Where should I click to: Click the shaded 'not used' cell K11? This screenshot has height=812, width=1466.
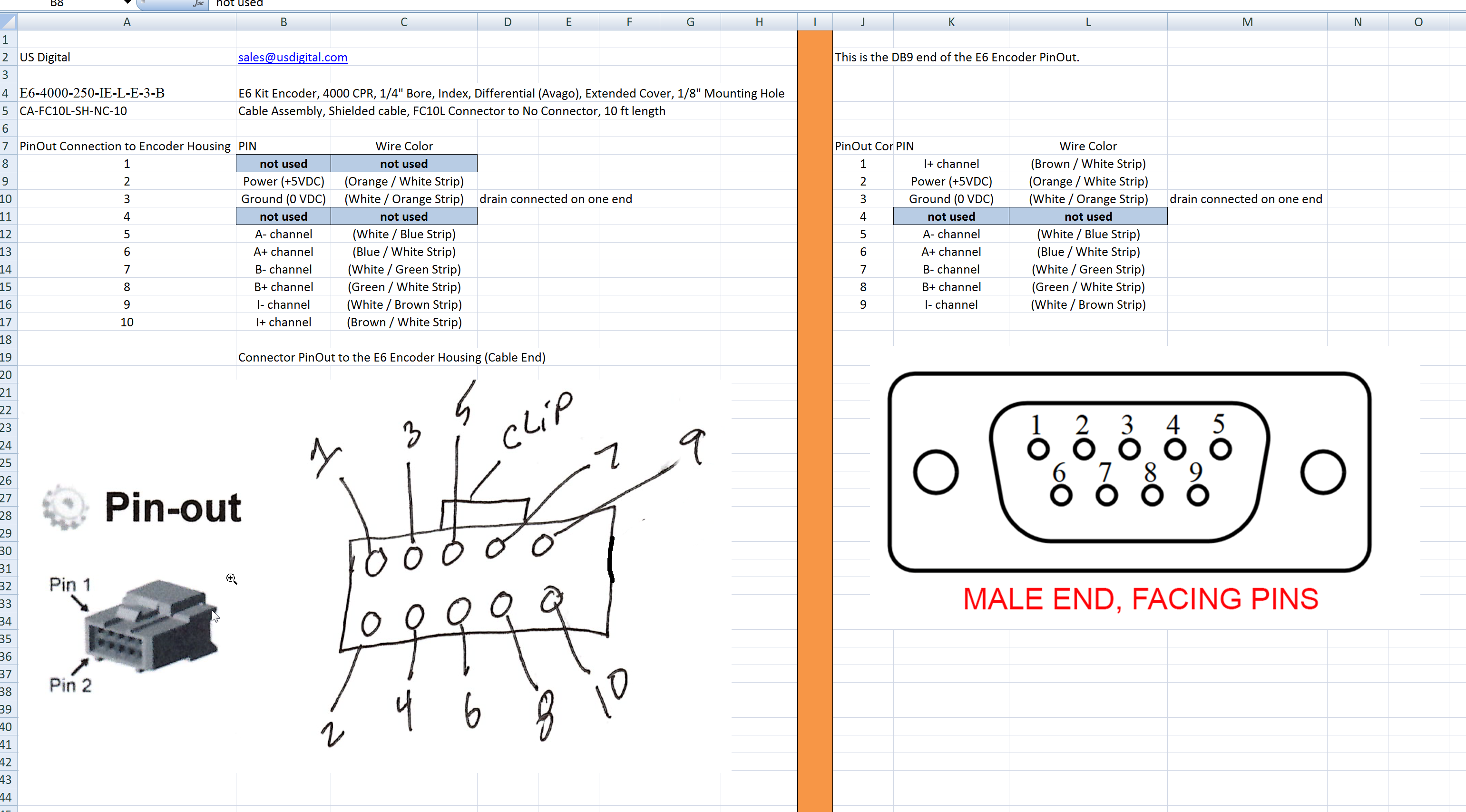(x=951, y=217)
